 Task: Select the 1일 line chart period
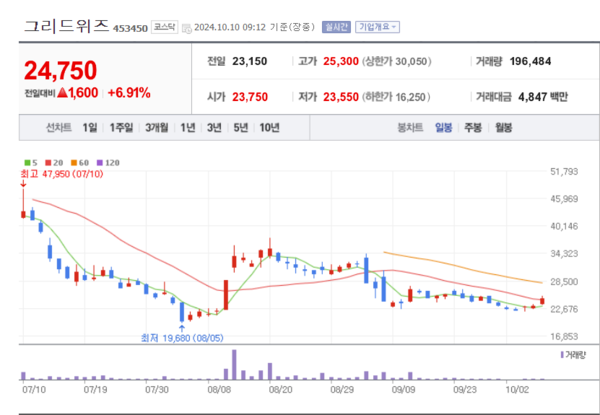[x=90, y=128]
